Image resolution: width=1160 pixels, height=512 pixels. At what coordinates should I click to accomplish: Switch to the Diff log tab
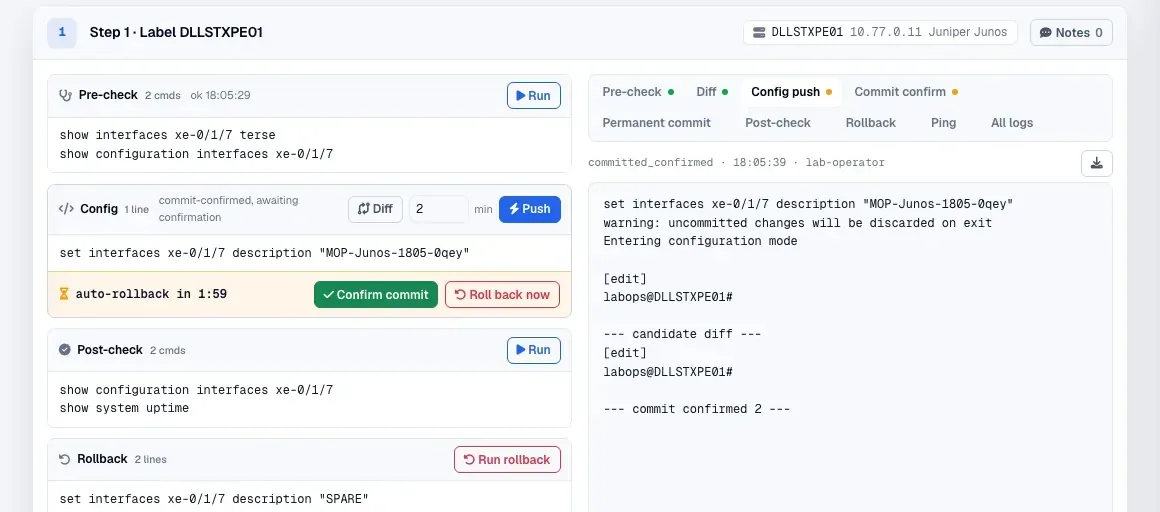tap(712, 92)
